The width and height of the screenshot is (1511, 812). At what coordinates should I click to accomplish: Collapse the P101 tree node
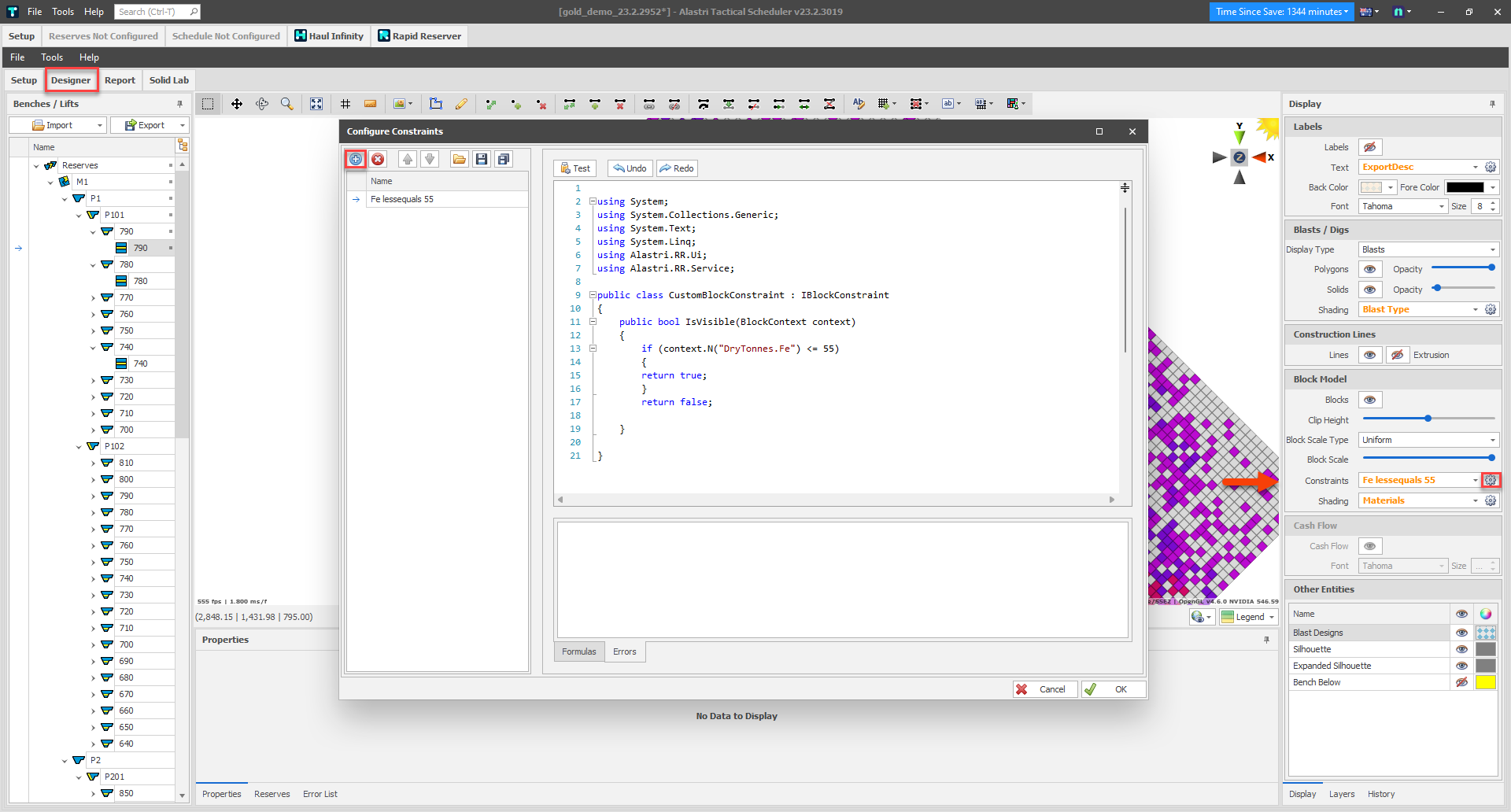79,215
